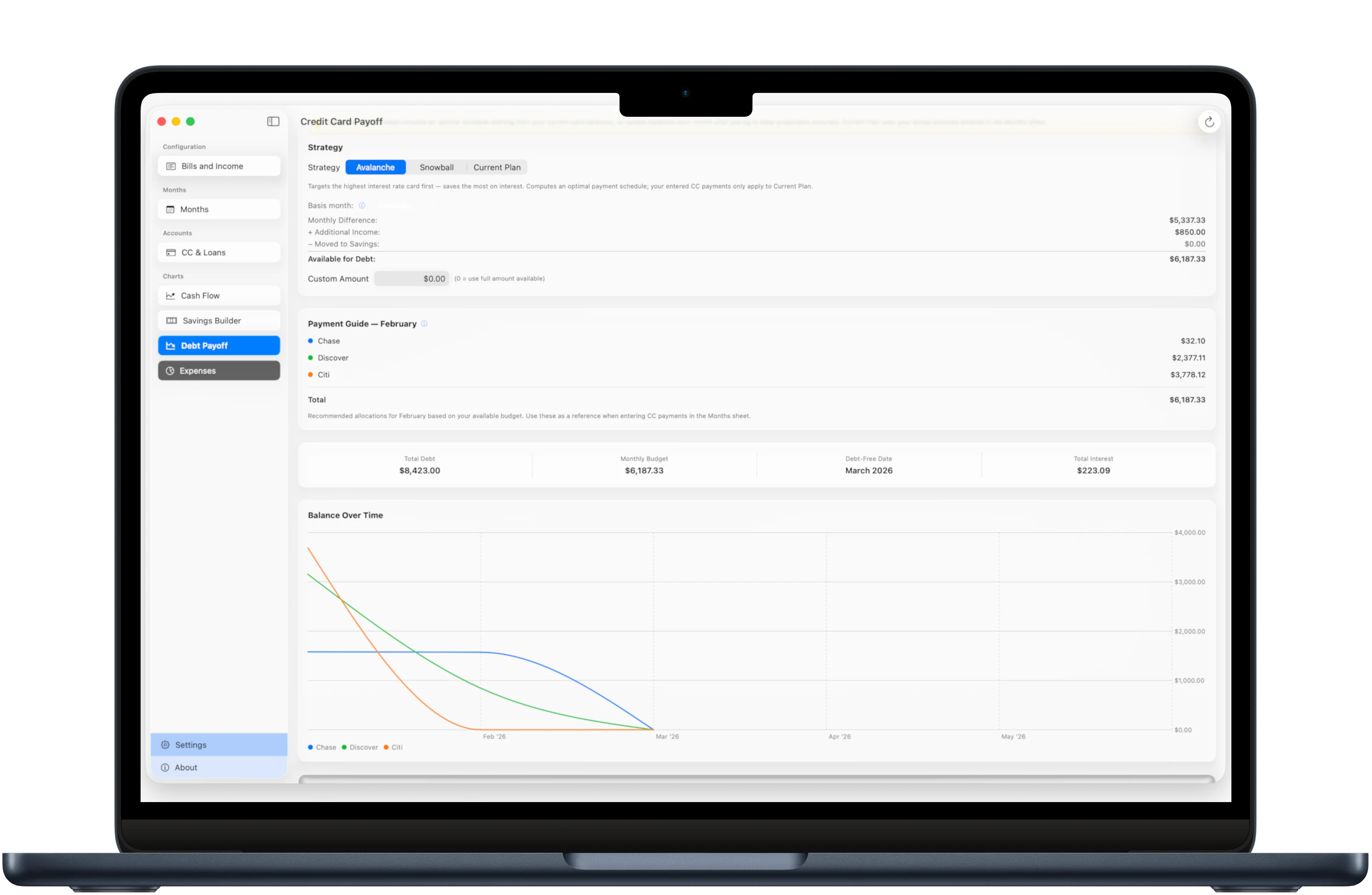This screenshot has height=895, width=1372.
Task: Click the Bills and Income list icon
Action: (x=170, y=166)
